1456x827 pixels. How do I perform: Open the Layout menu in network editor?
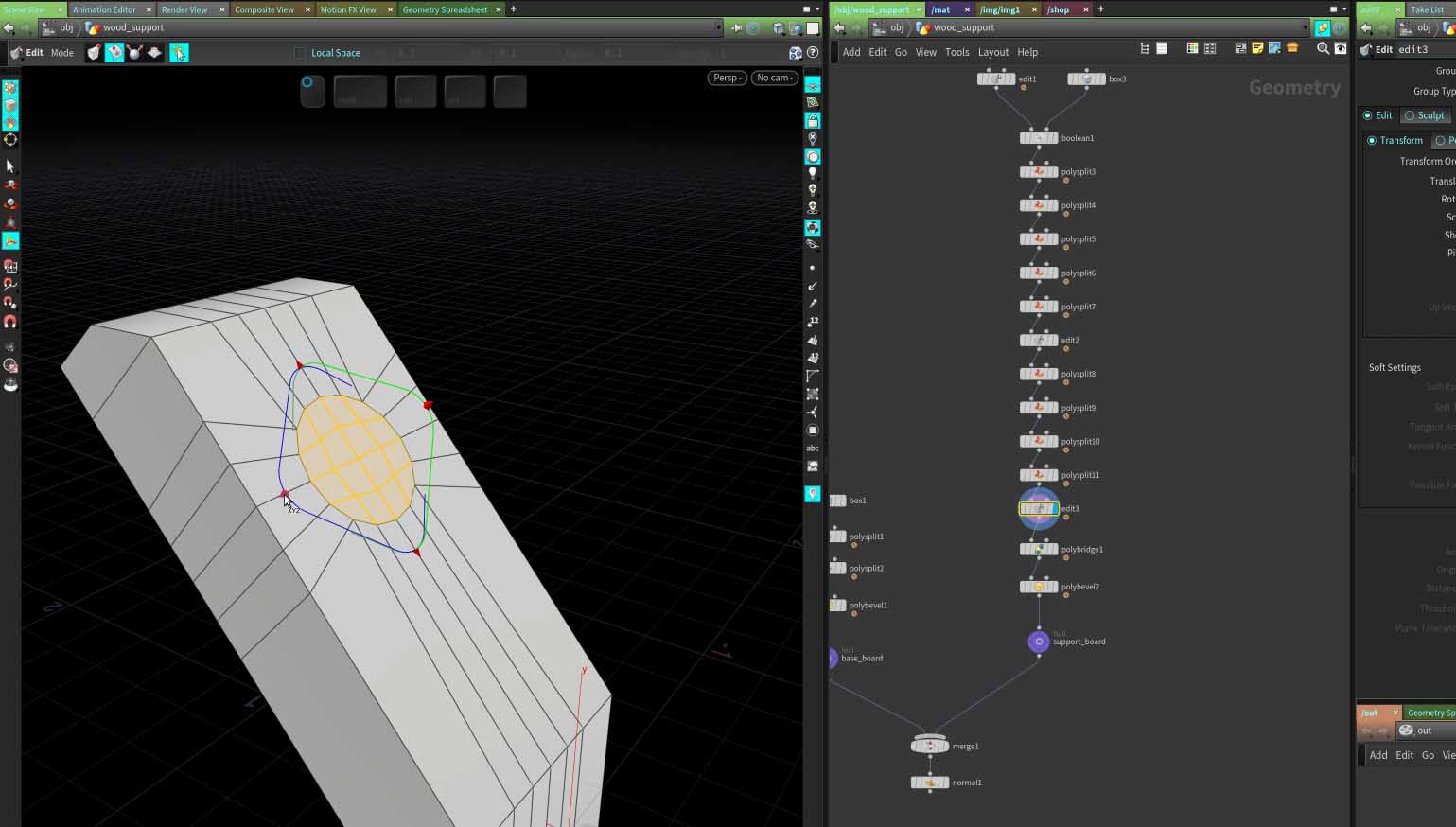(x=992, y=53)
